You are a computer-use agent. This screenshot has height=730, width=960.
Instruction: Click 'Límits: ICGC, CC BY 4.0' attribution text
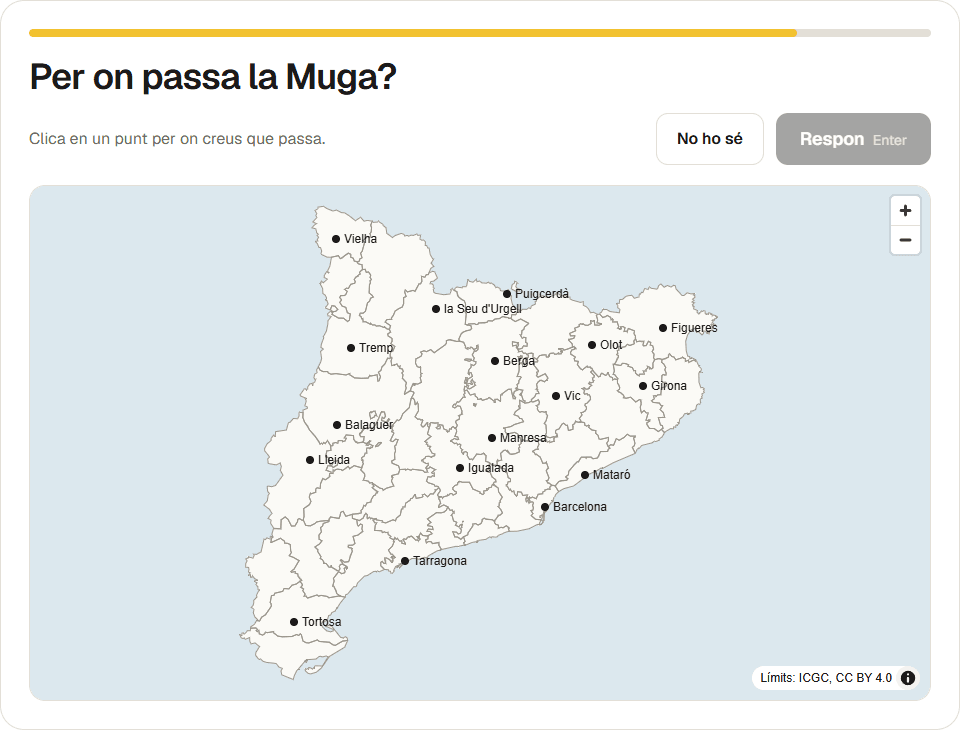pyautogui.click(x=826, y=678)
